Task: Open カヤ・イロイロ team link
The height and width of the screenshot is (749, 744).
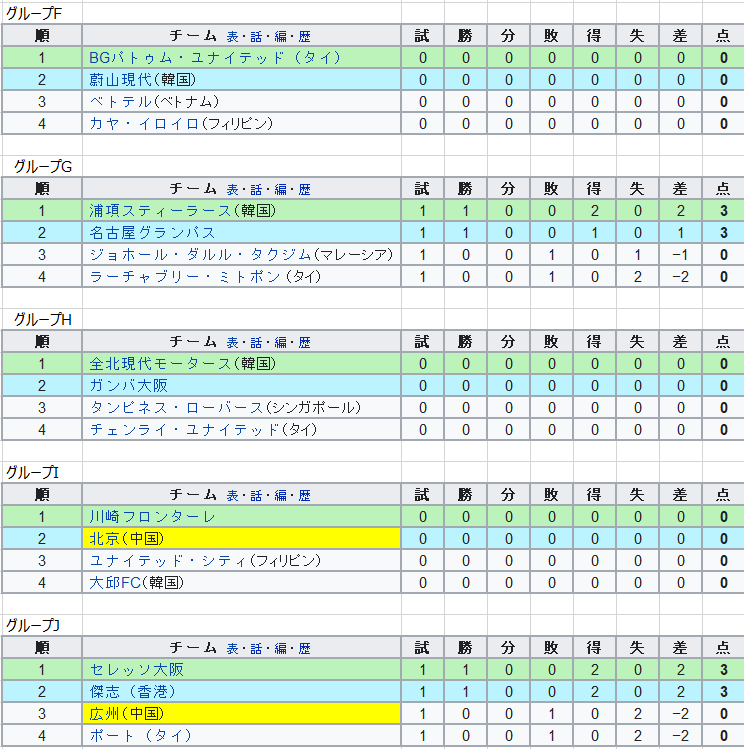Action: pos(144,124)
